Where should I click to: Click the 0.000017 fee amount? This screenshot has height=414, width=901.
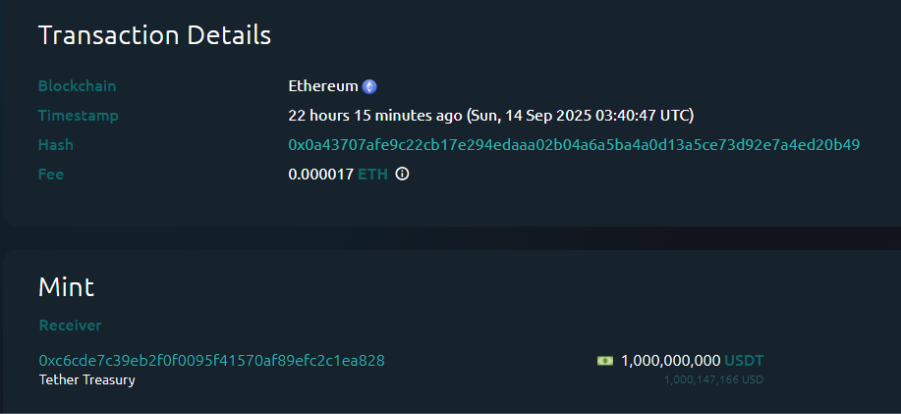click(x=320, y=174)
